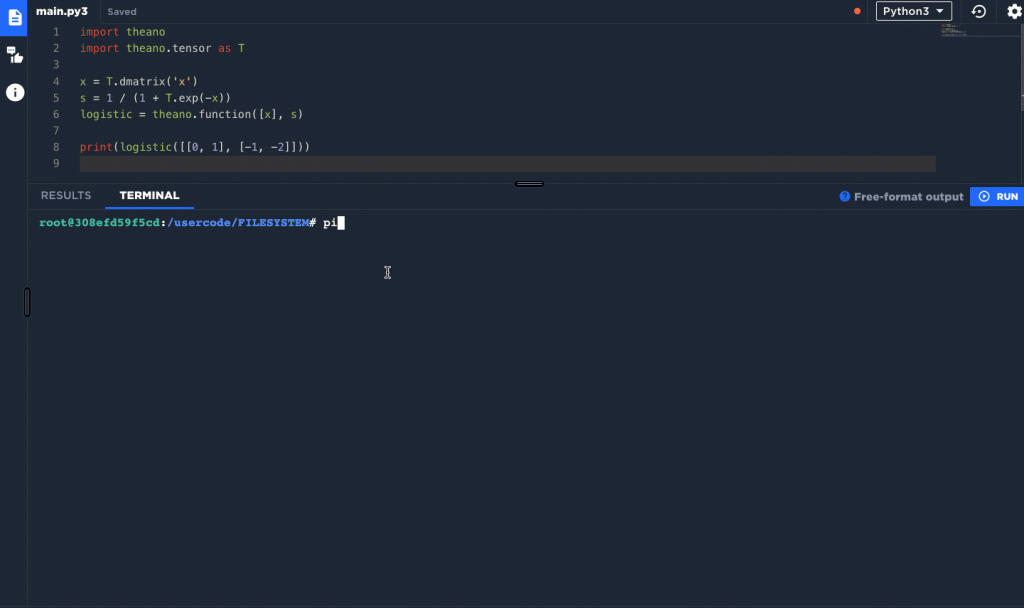Viewport: 1024px width, 608px height.
Task: Click line x = T.dmatrix('x')
Action: [x=138, y=82]
